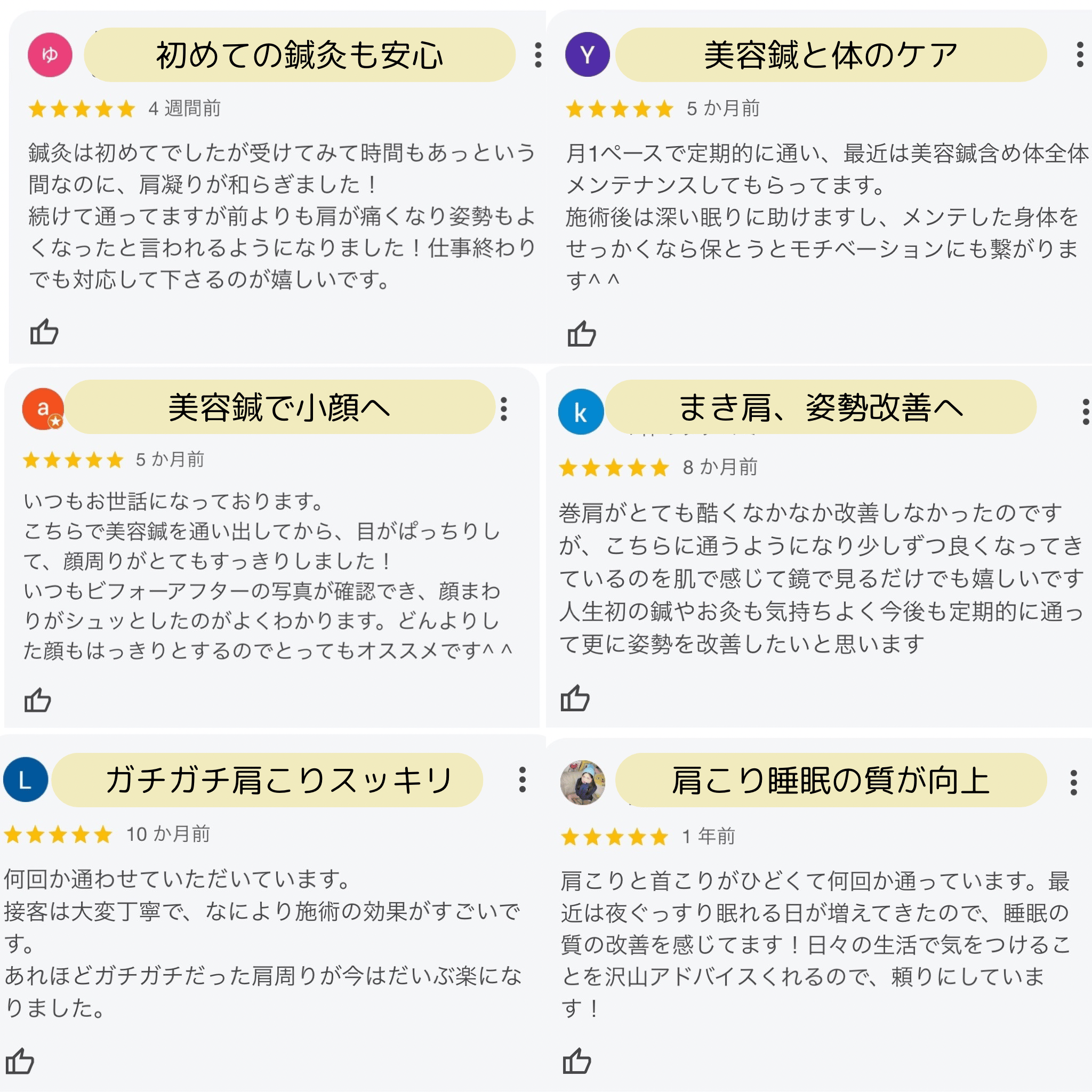Click the five-star rating dated 4 週間前
Image resolution: width=1092 pixels, height=1092 pixels.
pyautogui.click(x=82, y=109)
